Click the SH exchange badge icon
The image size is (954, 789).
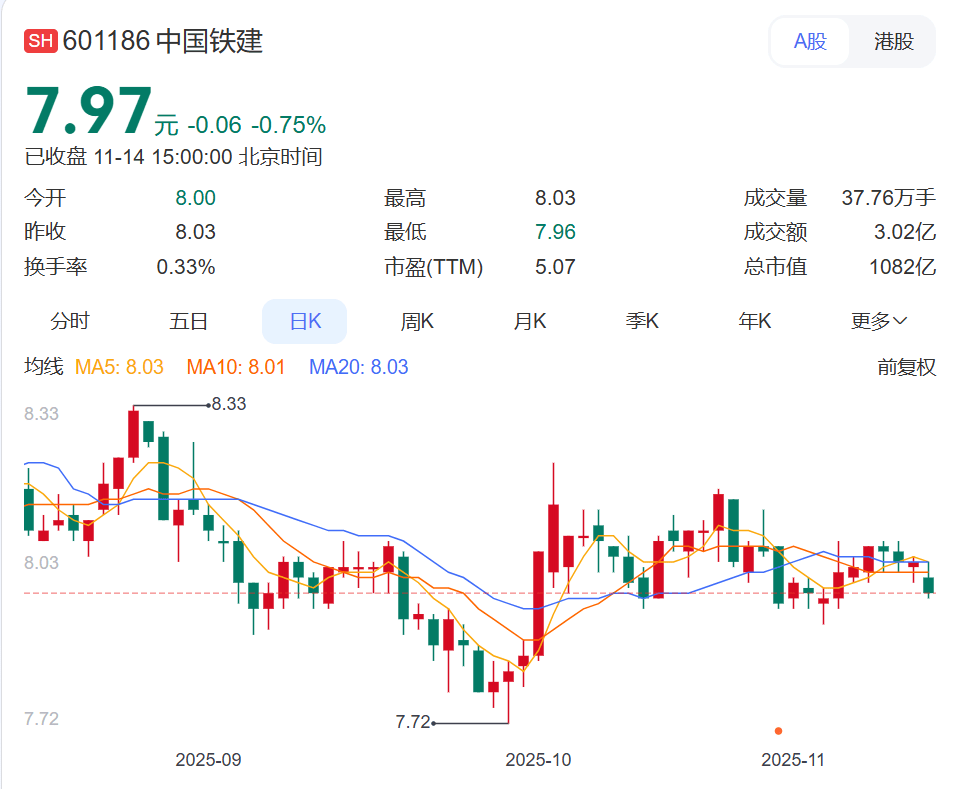click(41, 42)
